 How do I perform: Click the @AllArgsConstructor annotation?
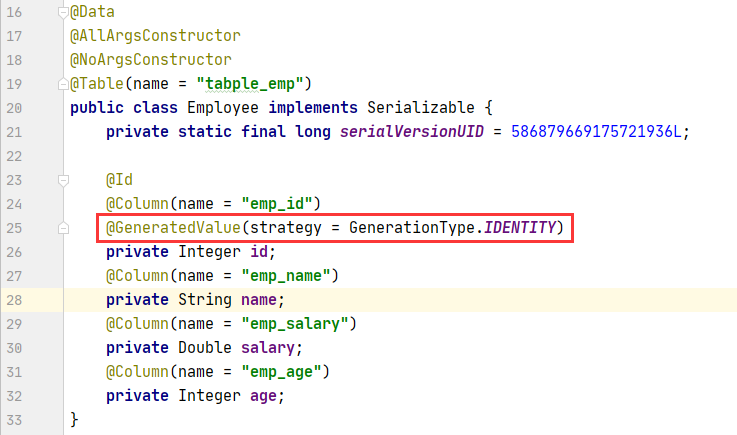pos(155,36)
